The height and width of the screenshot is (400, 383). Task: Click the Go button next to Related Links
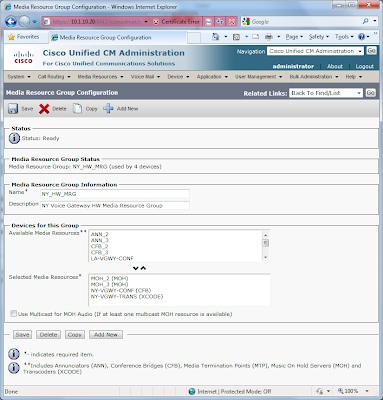[x=371, y=93]
